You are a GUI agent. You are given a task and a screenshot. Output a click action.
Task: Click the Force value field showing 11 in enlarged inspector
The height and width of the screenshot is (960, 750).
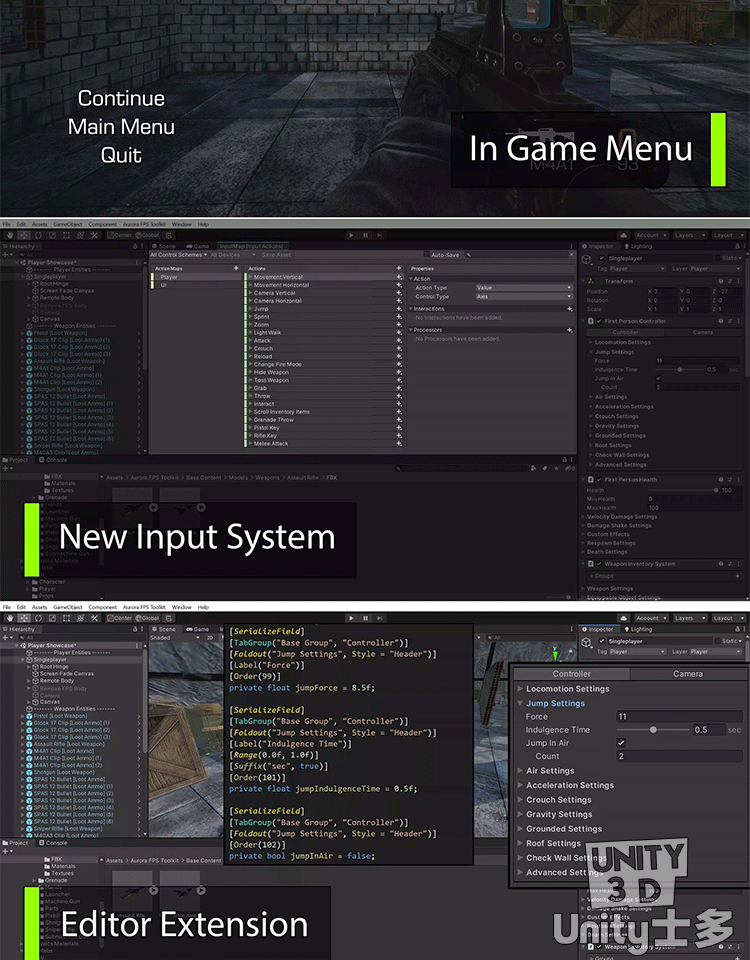[x=680, y=716]
